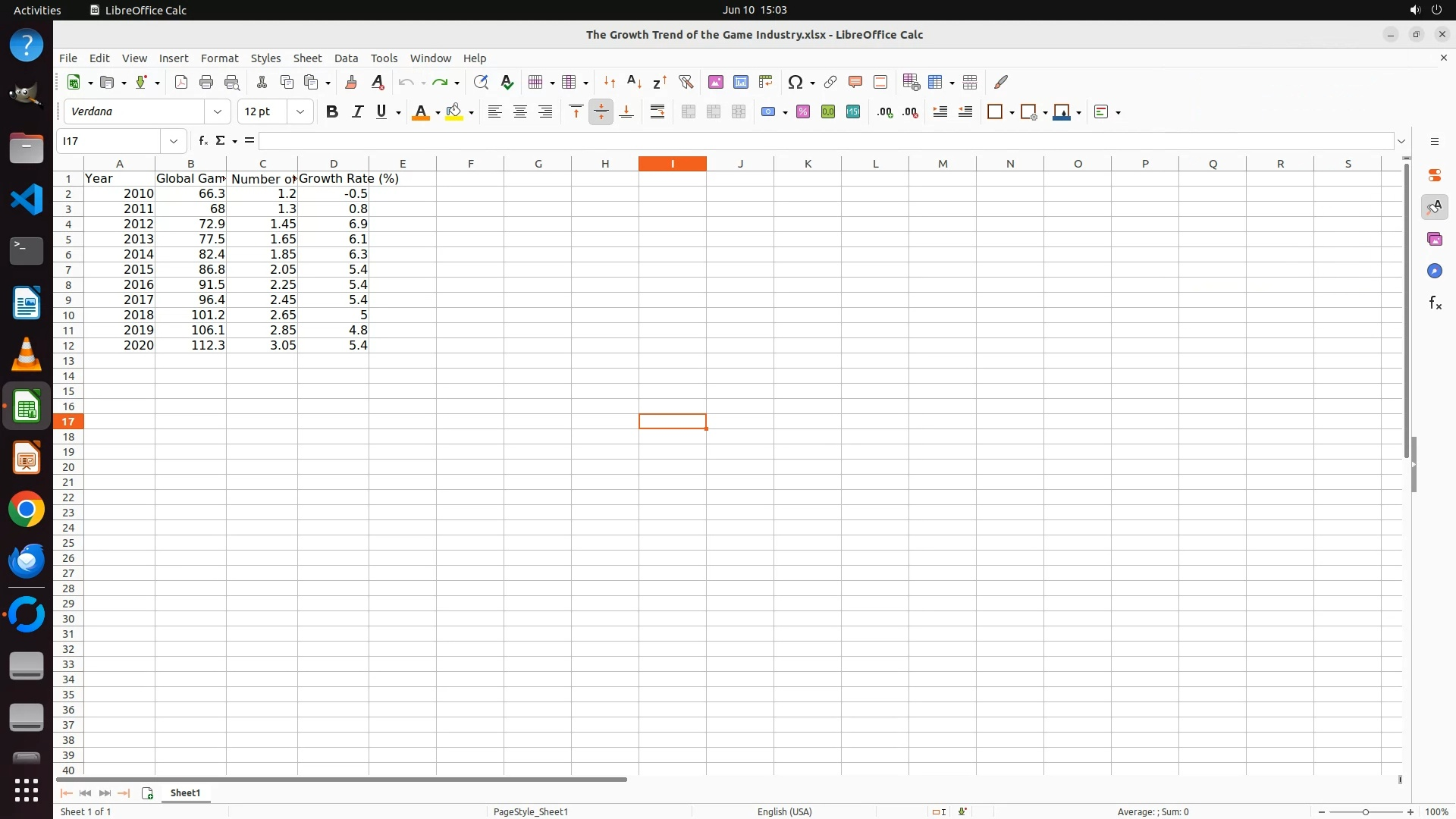
Task: Expand the Verdana font name dropdown
Action: click(x=218, y=111)
